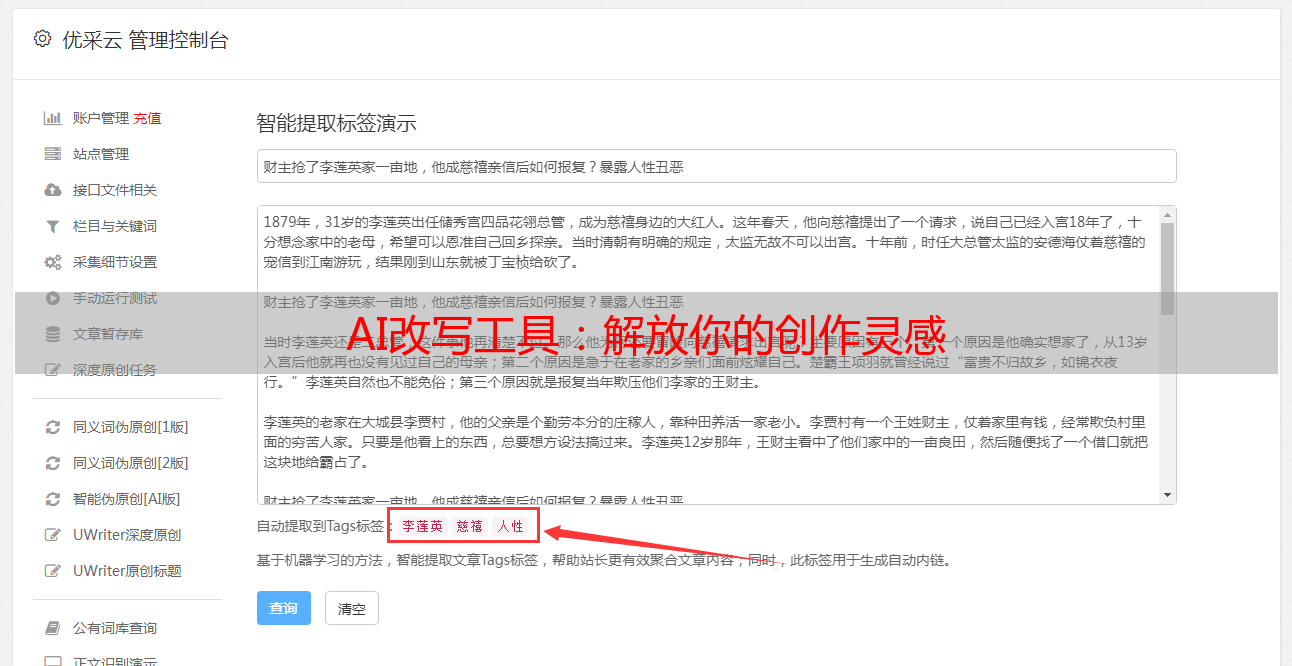Focus the article title input field
Image resolution: width=1292 pixels, height=666 pixels.
click(x=716, y=166)
